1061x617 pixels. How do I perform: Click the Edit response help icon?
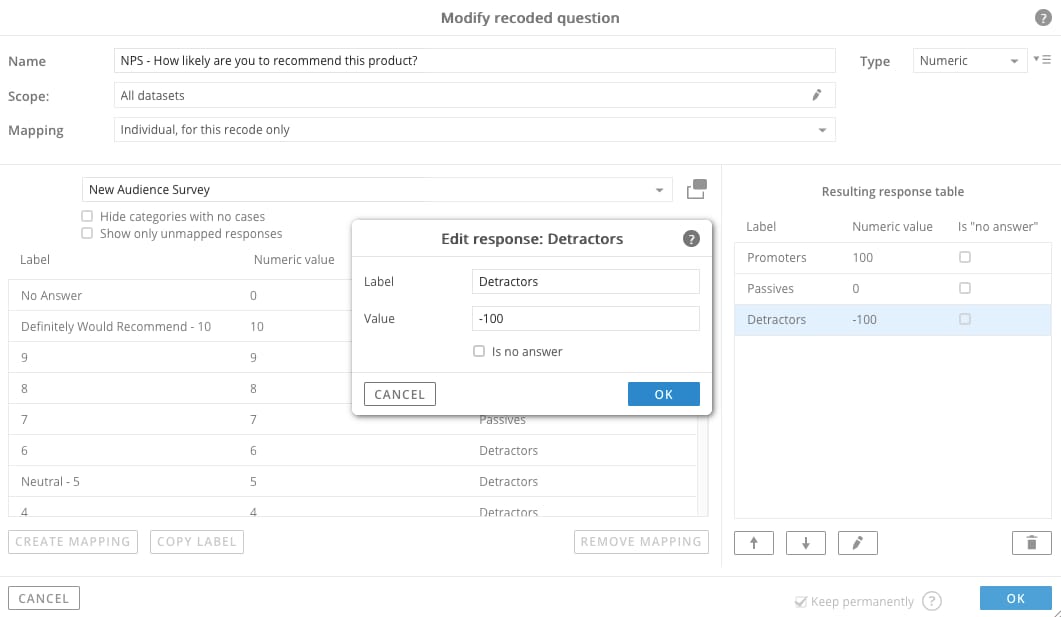[690, 239]
